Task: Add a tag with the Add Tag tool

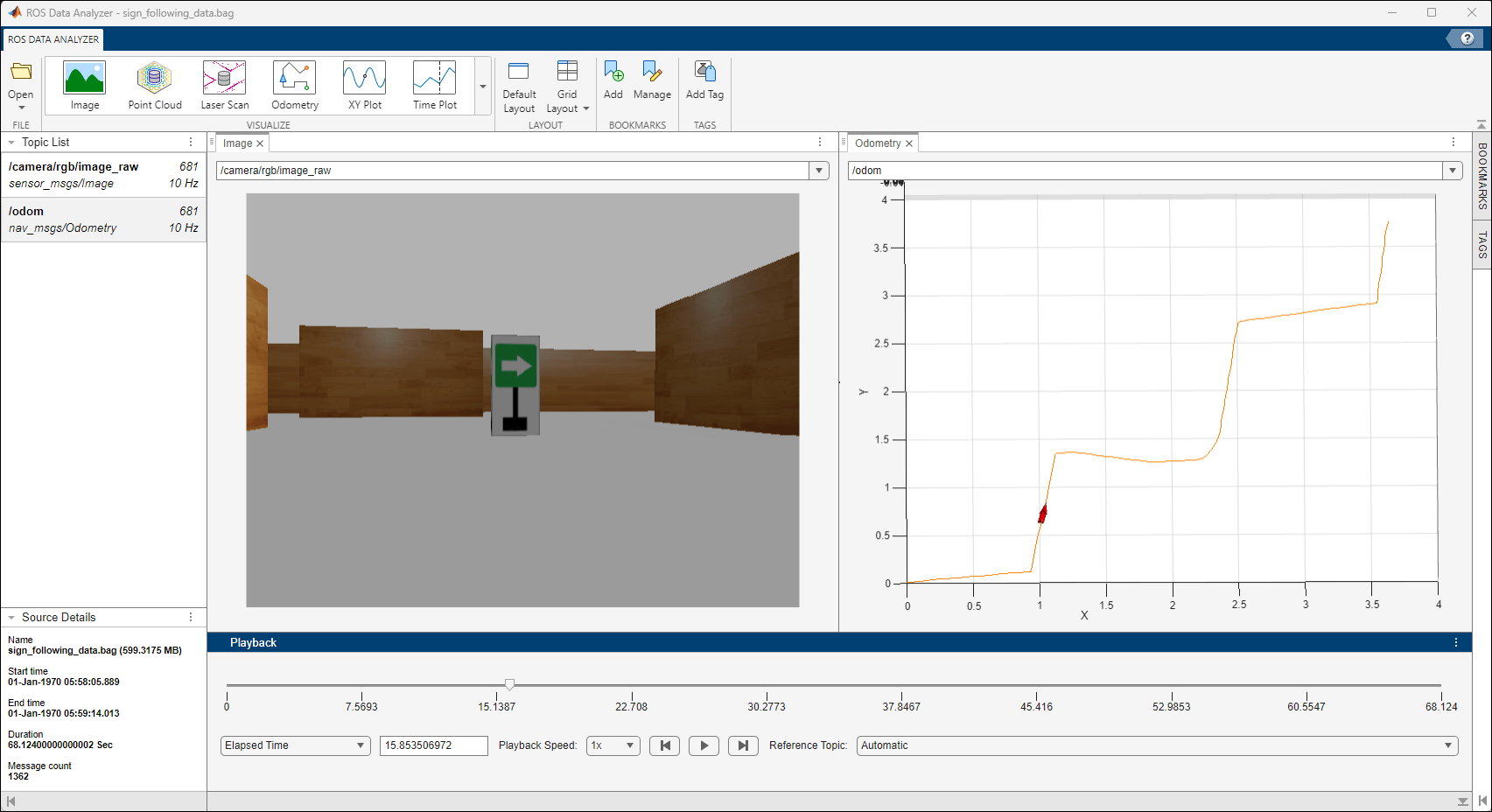Action: [x=704, y=84]
